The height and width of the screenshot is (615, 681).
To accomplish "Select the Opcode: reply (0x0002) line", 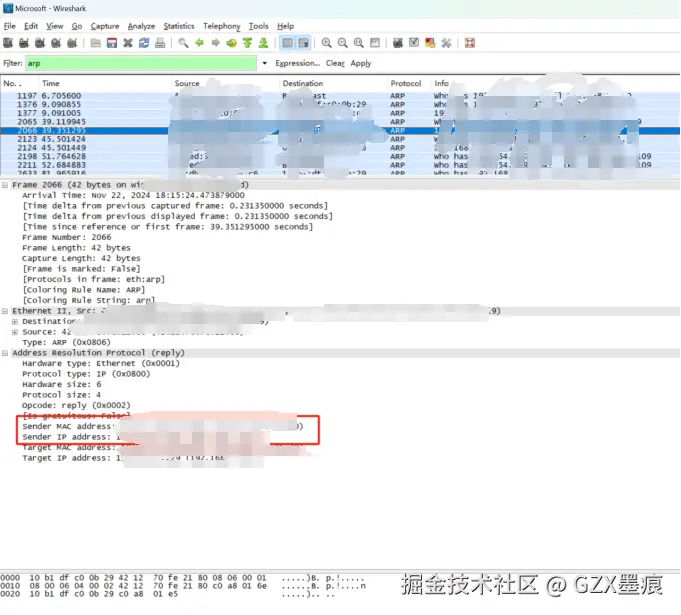I will tap(76, 405).
